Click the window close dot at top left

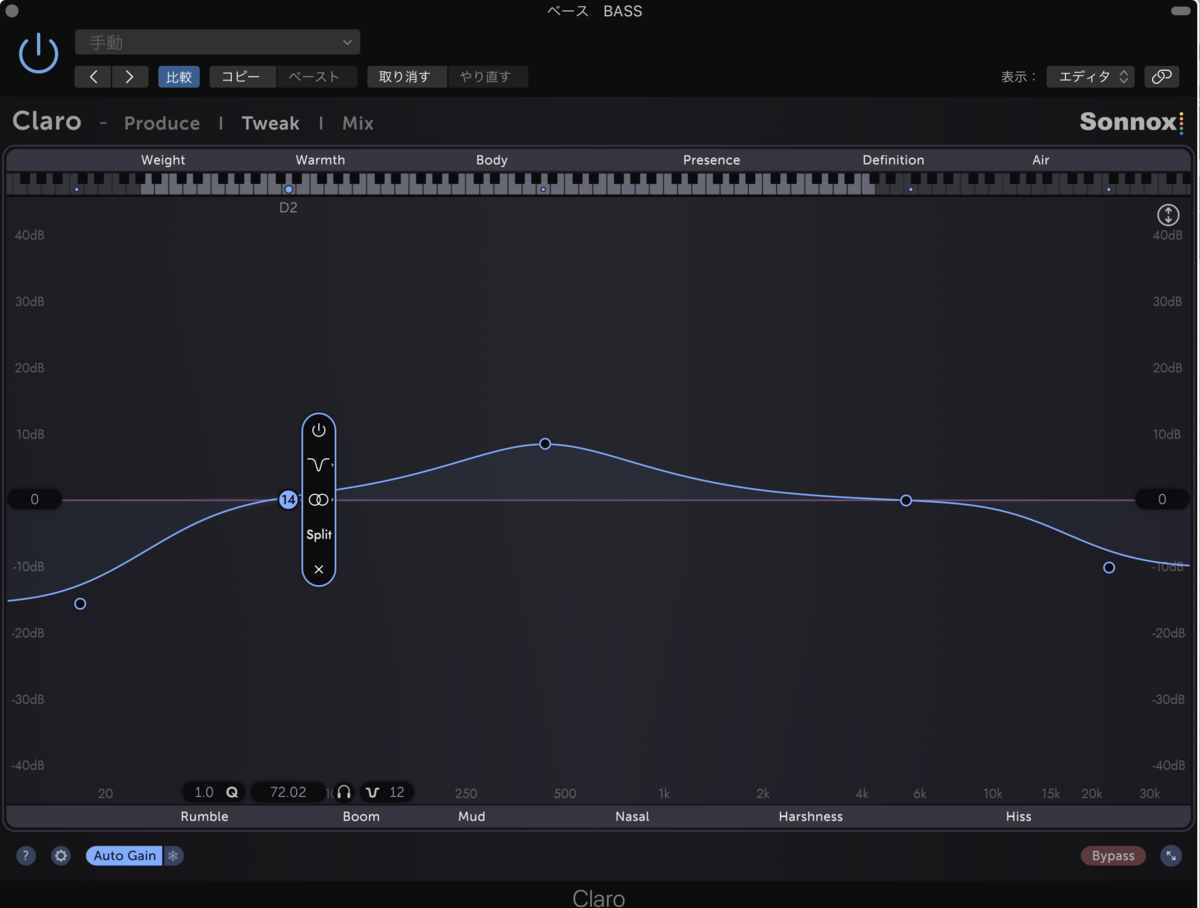coord(12,11)
